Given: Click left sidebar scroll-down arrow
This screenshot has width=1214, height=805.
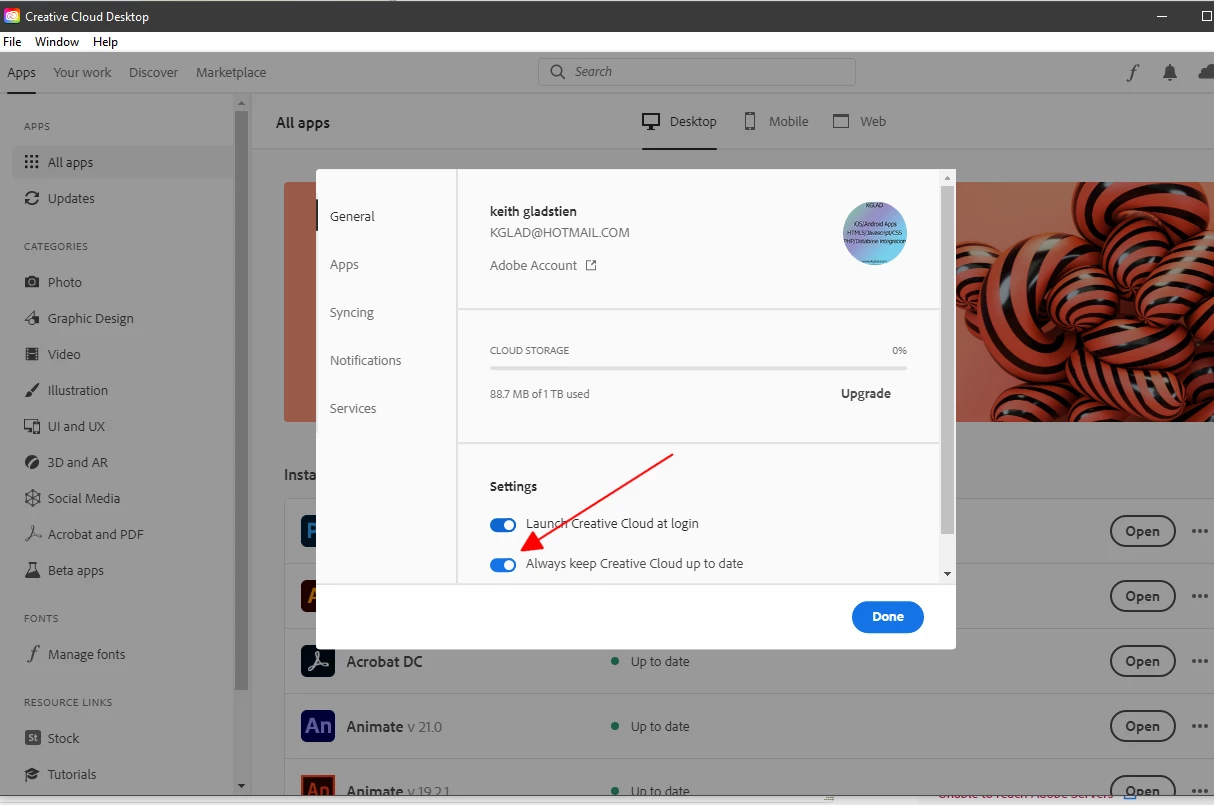Looking at the screenshot, I should coord(240,787).
